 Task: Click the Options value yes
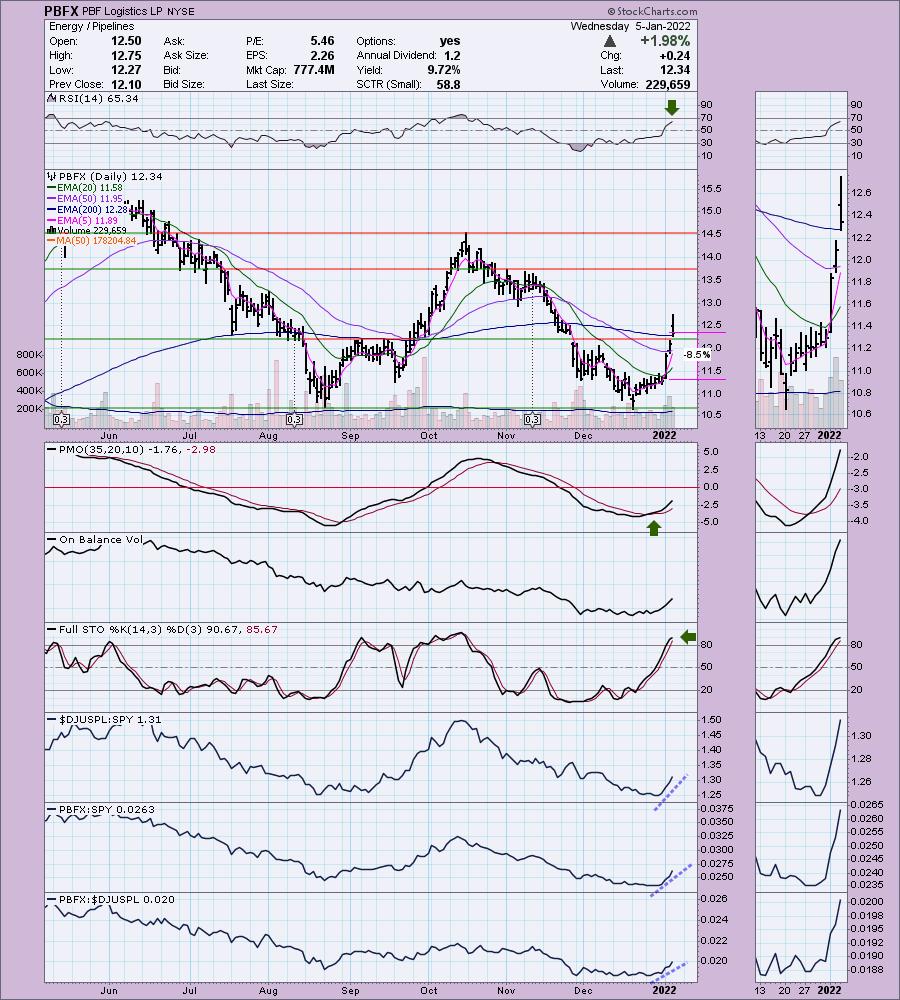click(450, 41)
